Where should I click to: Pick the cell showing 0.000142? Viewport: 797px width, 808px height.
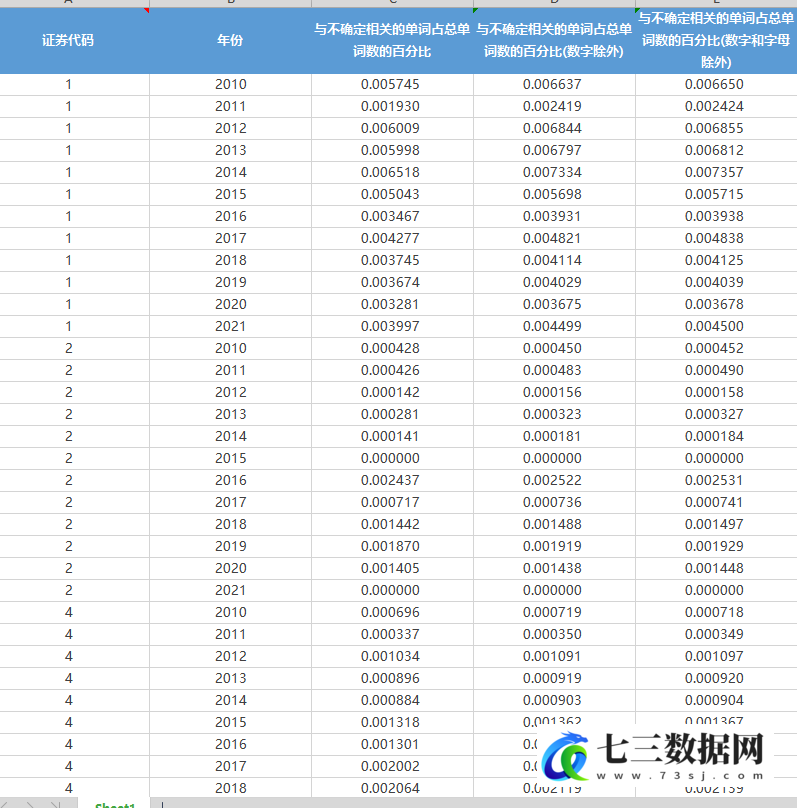pyautogui.click(x=392, y=393)
